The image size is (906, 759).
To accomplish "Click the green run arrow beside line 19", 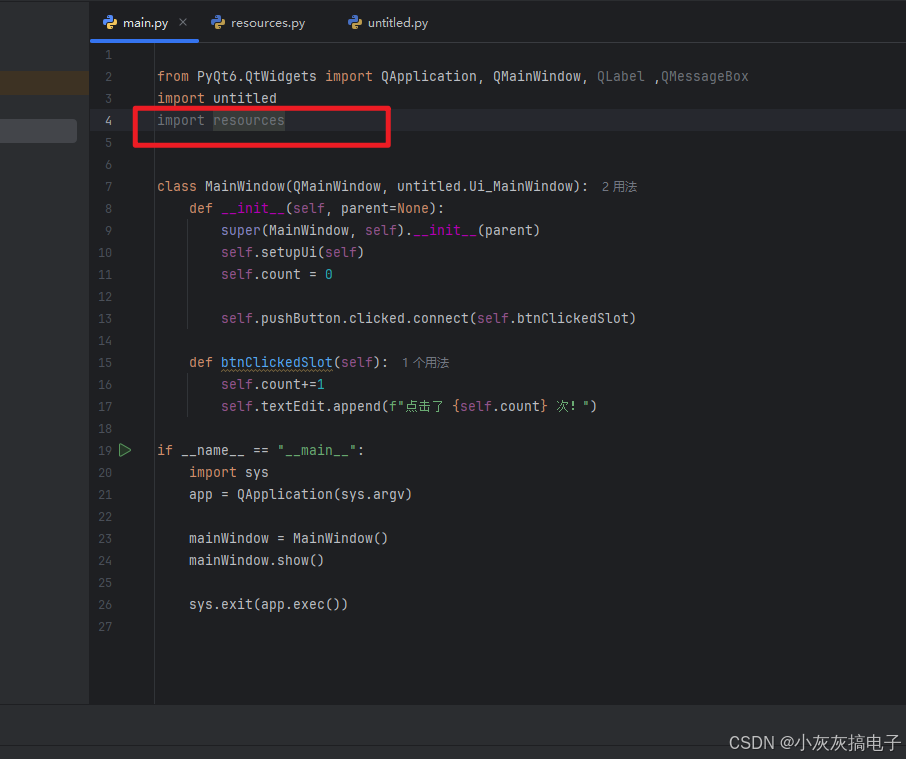I will [x=125, y=450].
